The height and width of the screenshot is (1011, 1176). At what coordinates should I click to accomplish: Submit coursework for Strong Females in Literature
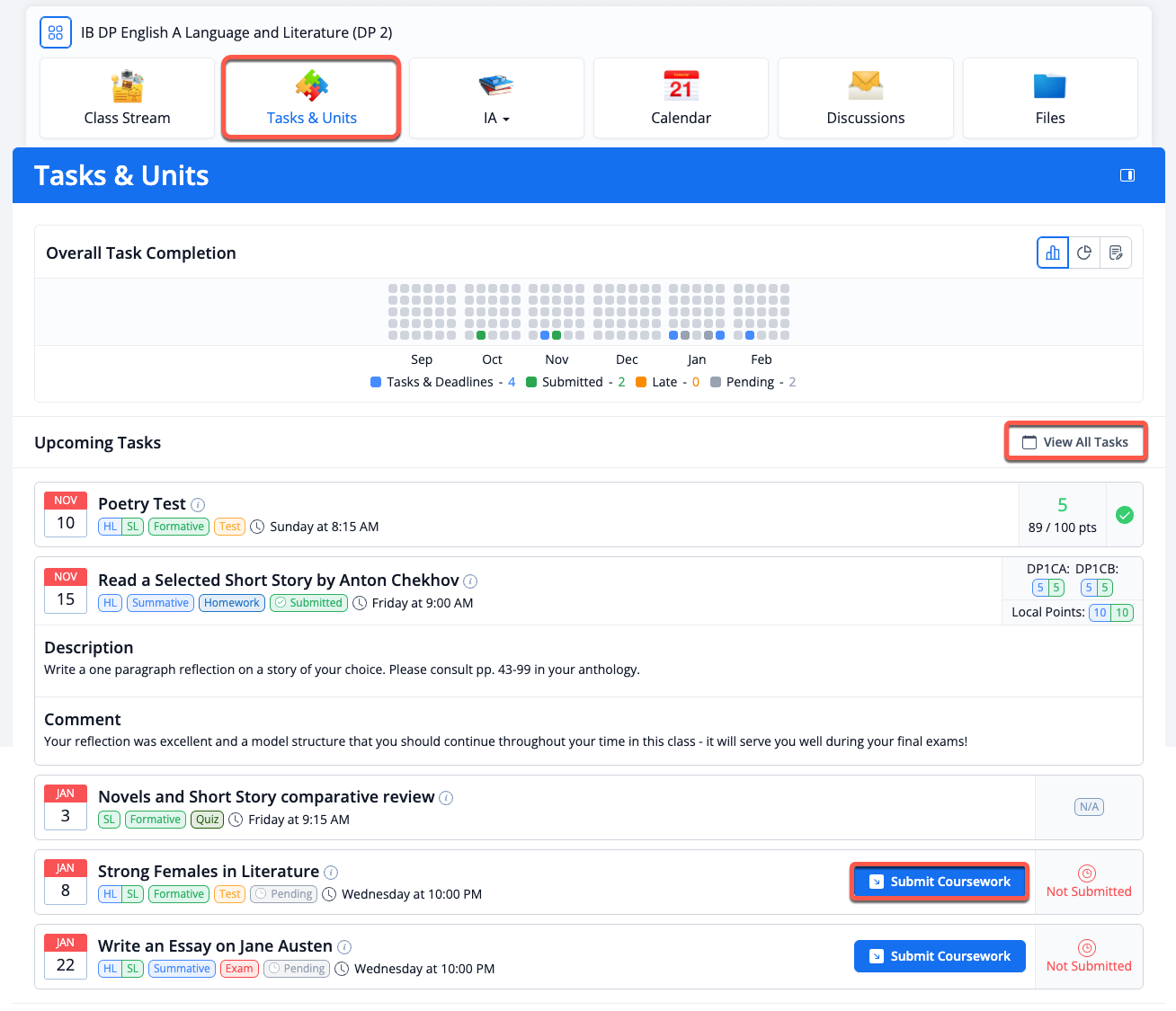[x=940, y=882]
